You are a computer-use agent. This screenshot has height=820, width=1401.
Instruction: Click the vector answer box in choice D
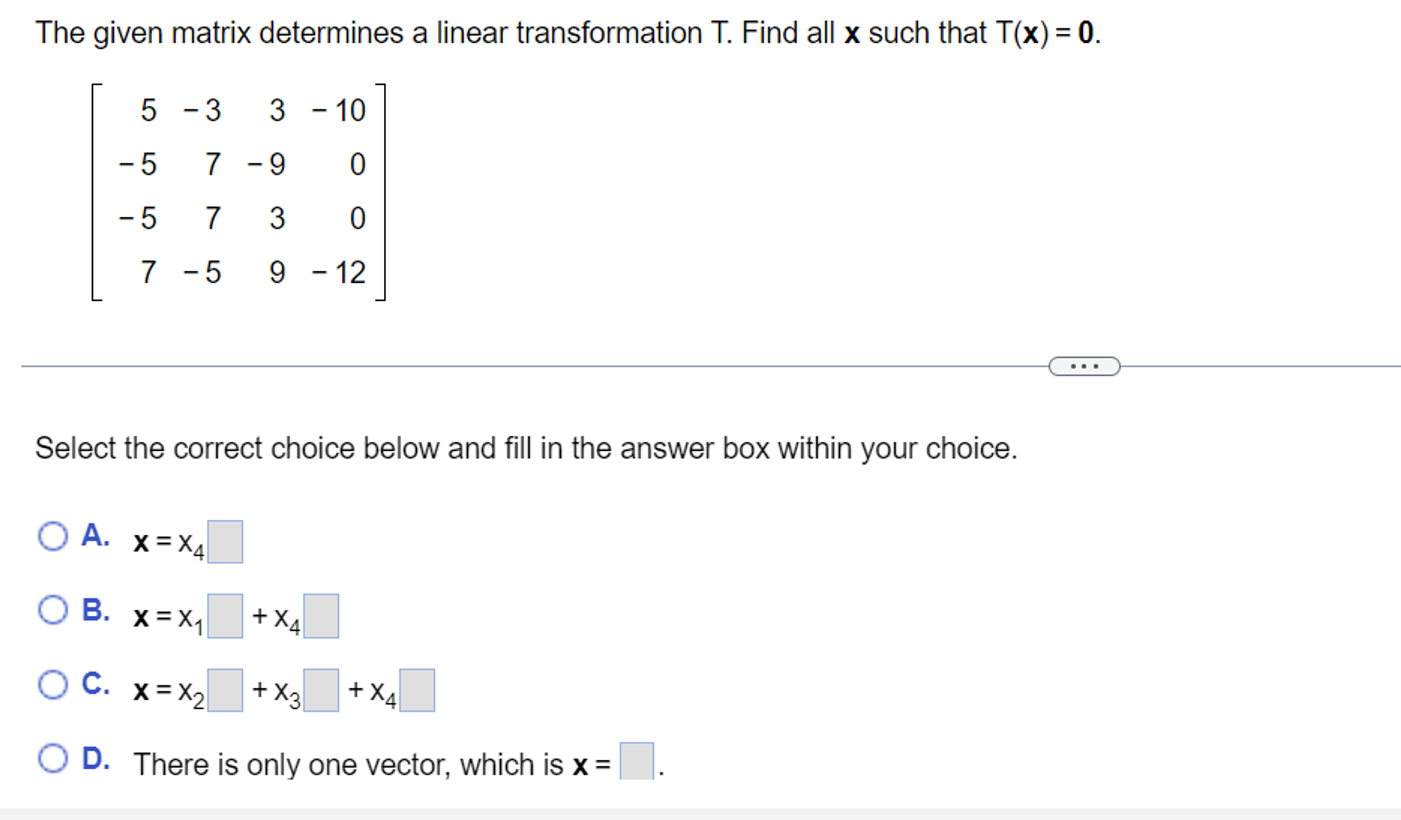tap(635, 762)
